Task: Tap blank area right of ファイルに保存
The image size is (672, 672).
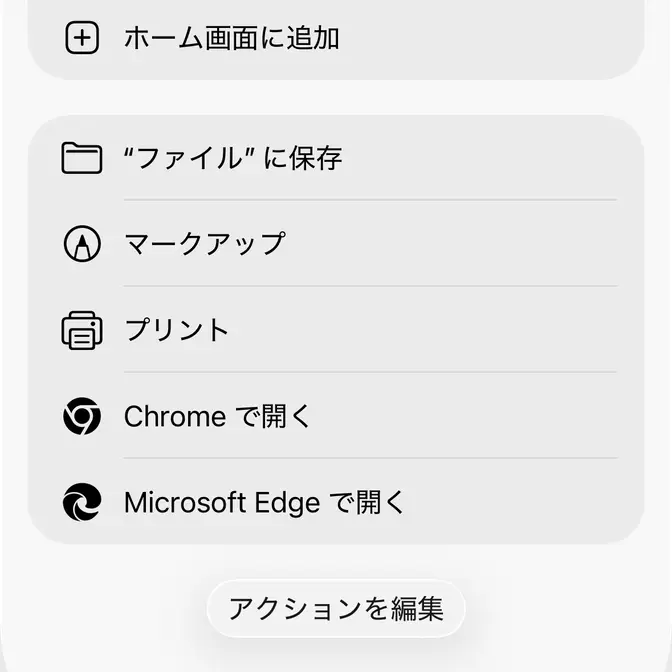Action: pyautogui.click(x=500, y=158)
